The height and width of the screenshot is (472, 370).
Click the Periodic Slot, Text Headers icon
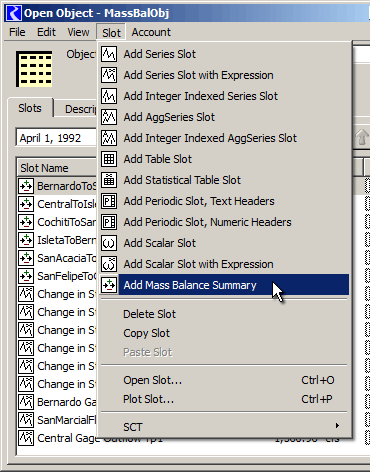click(x=109, y=201)
